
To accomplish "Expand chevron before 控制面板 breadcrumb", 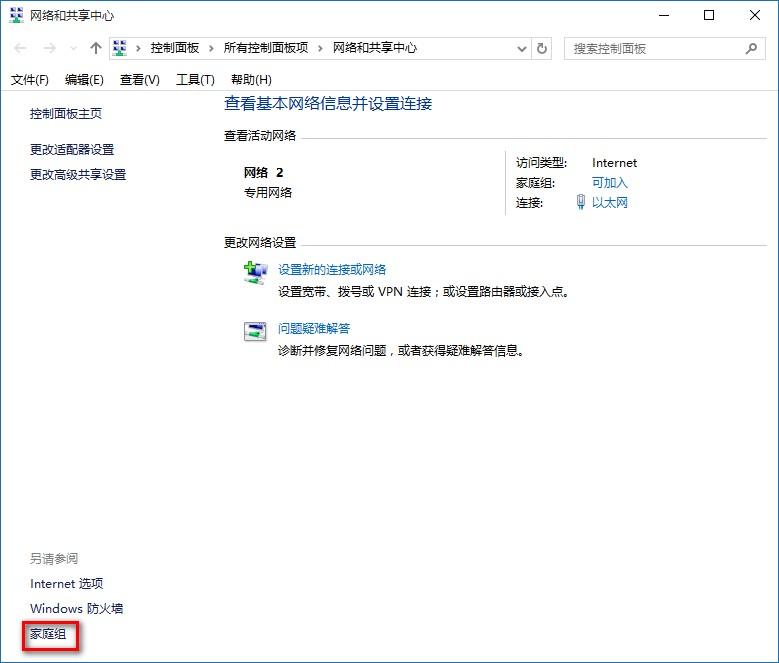I will [x=138, y=49].
